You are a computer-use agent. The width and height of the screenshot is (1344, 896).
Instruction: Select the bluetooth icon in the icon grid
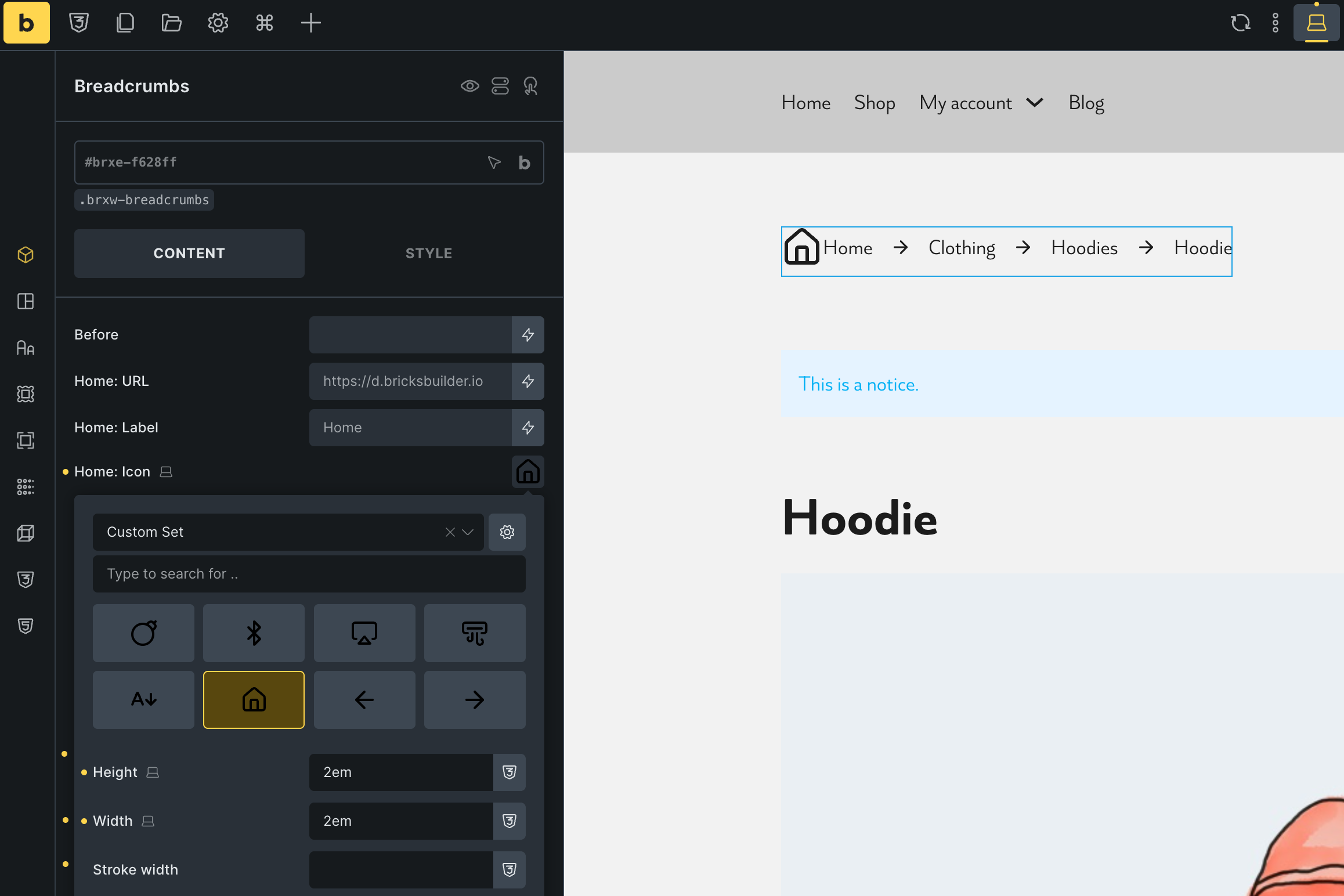(254, 633)
